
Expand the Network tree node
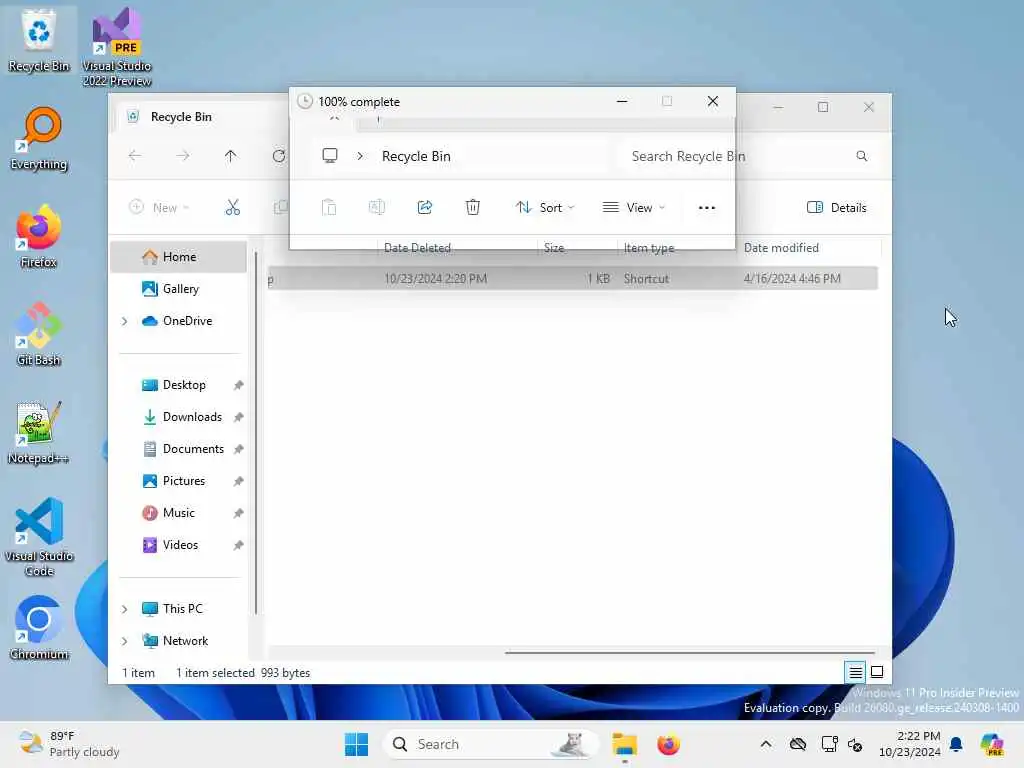[124, 641]
